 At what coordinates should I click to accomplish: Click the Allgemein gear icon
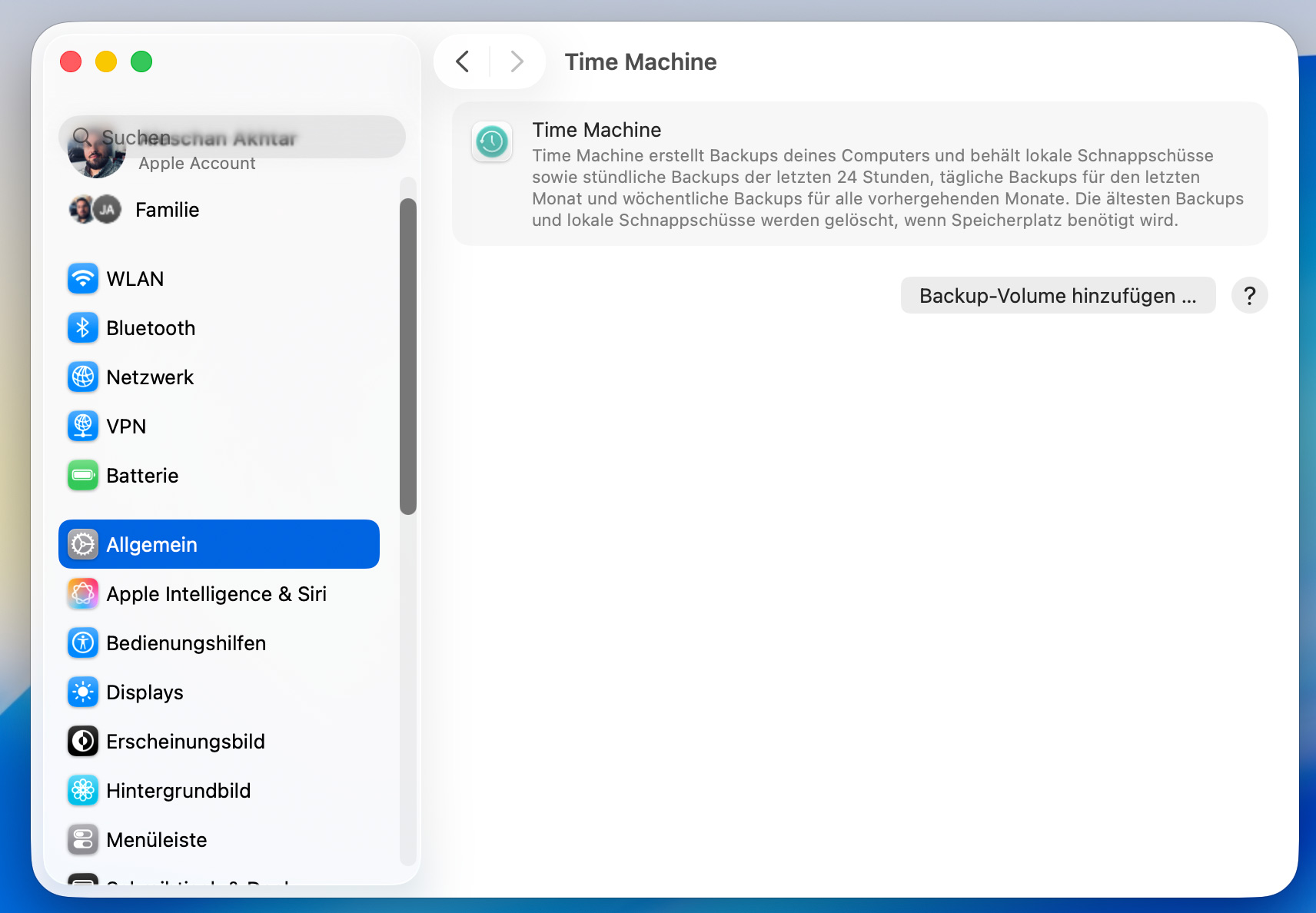[83, 545]
